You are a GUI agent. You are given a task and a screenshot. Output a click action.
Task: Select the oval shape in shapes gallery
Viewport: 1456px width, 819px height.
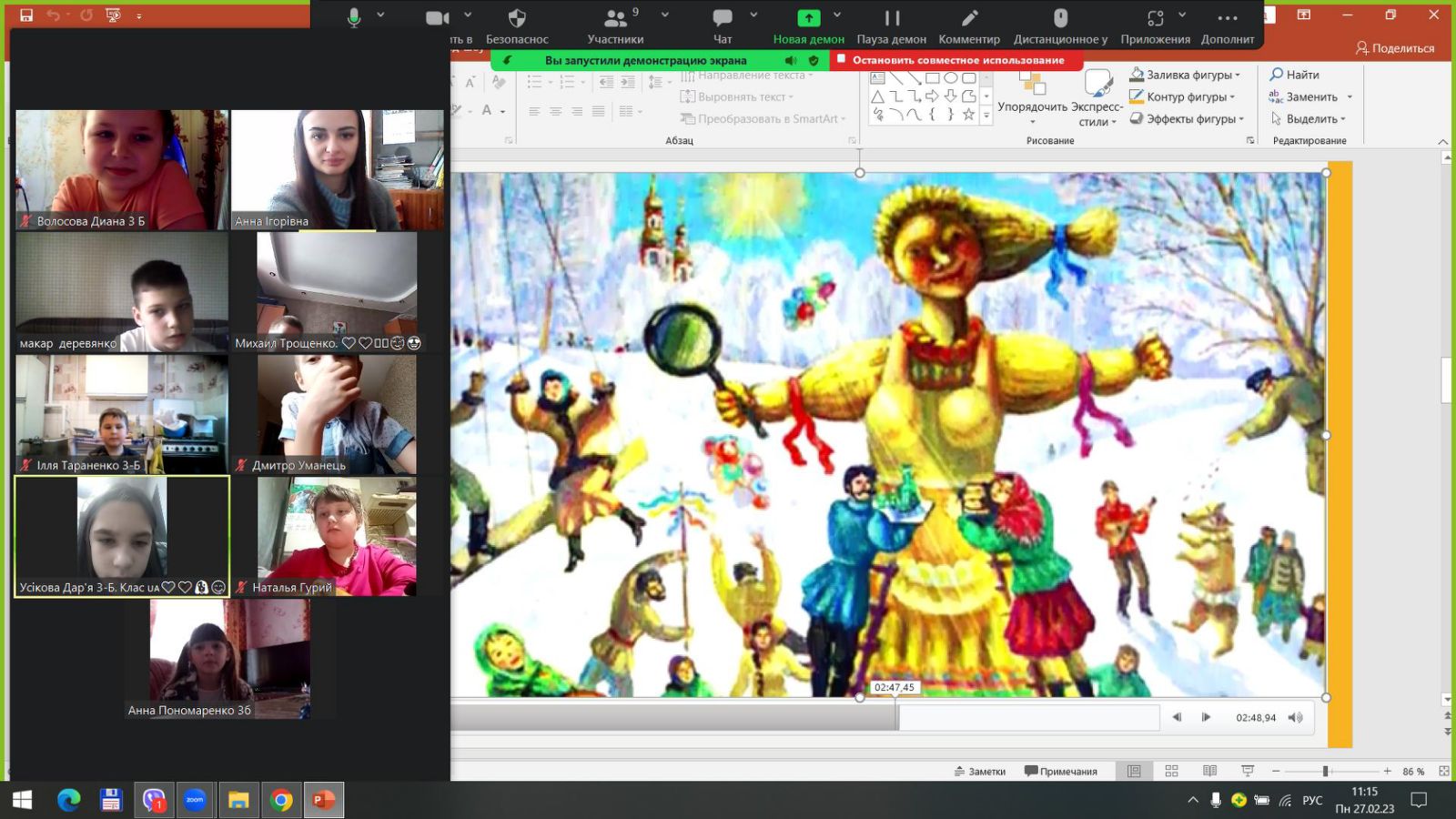(951, 78)
